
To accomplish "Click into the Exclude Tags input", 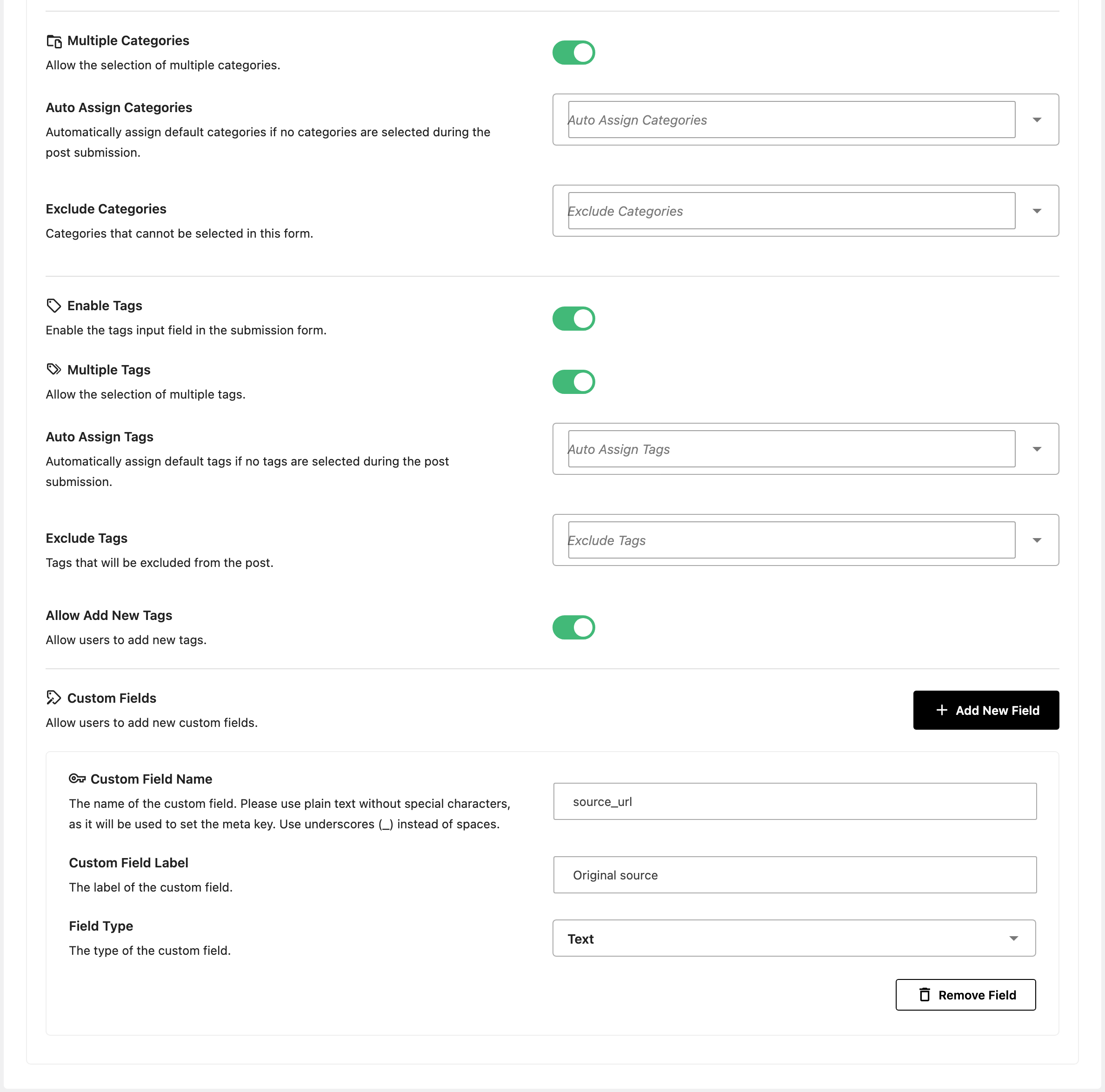I will tap(792, 539).
